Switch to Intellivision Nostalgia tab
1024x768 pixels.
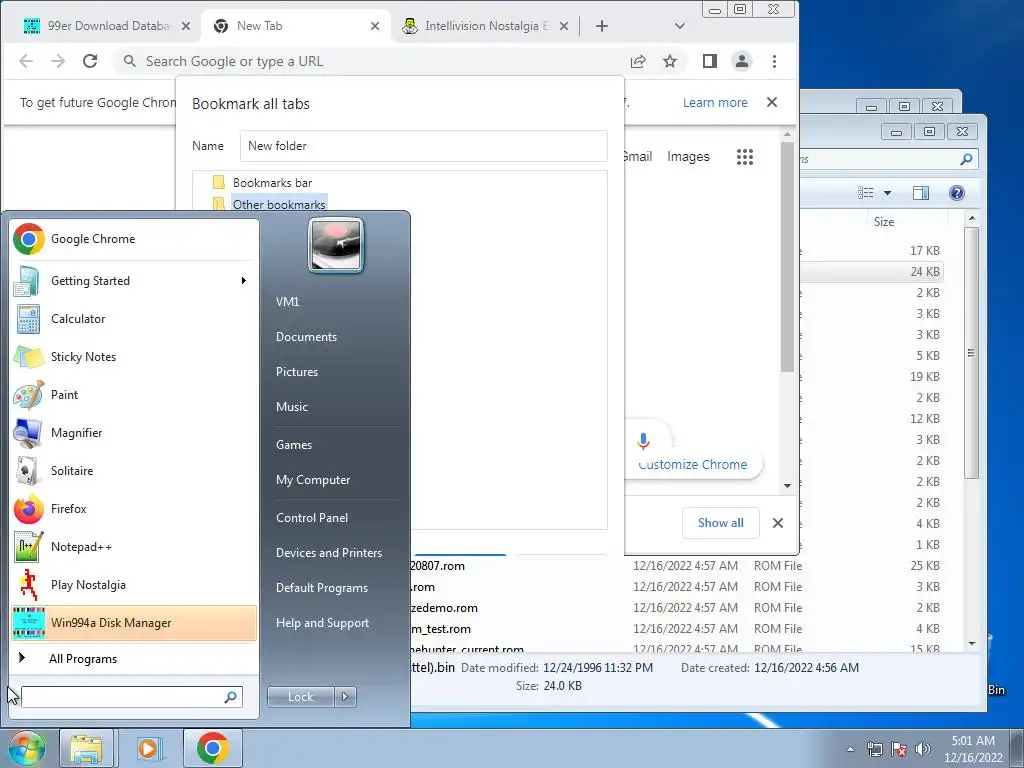click(x=485, y=26)
